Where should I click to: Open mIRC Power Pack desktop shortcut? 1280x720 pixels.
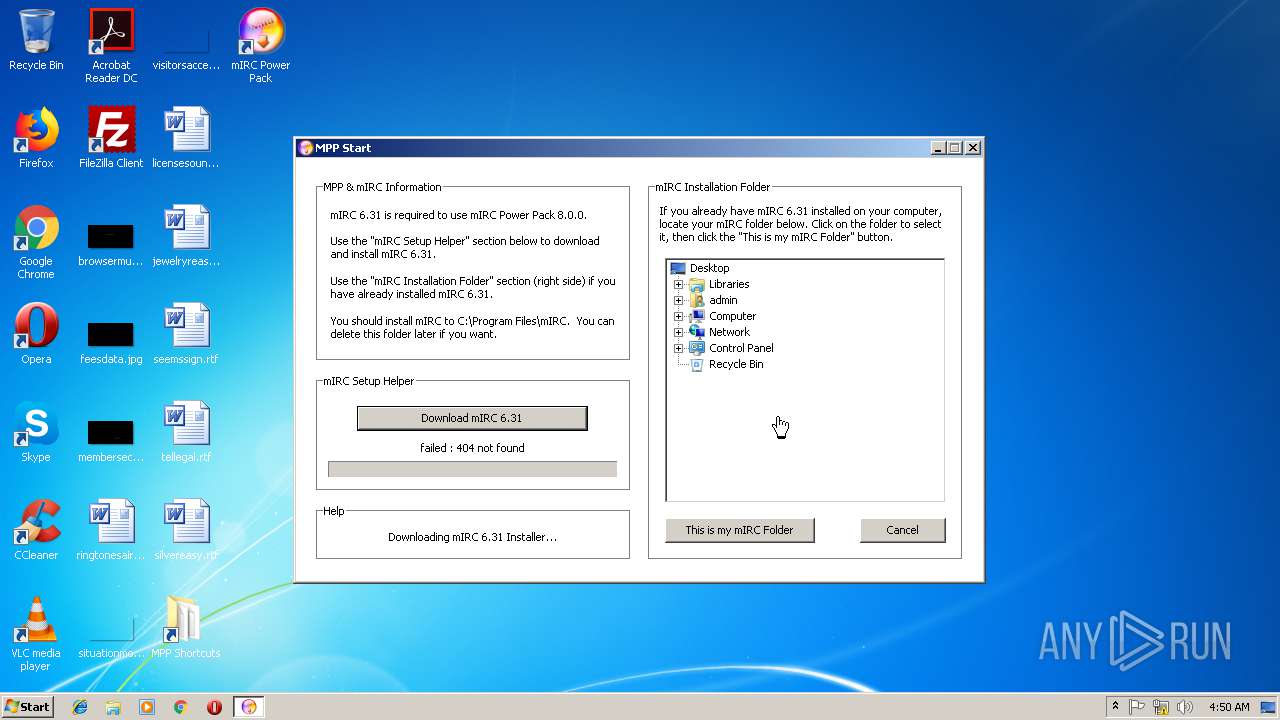pyautogui.click(x=260, y=46)
